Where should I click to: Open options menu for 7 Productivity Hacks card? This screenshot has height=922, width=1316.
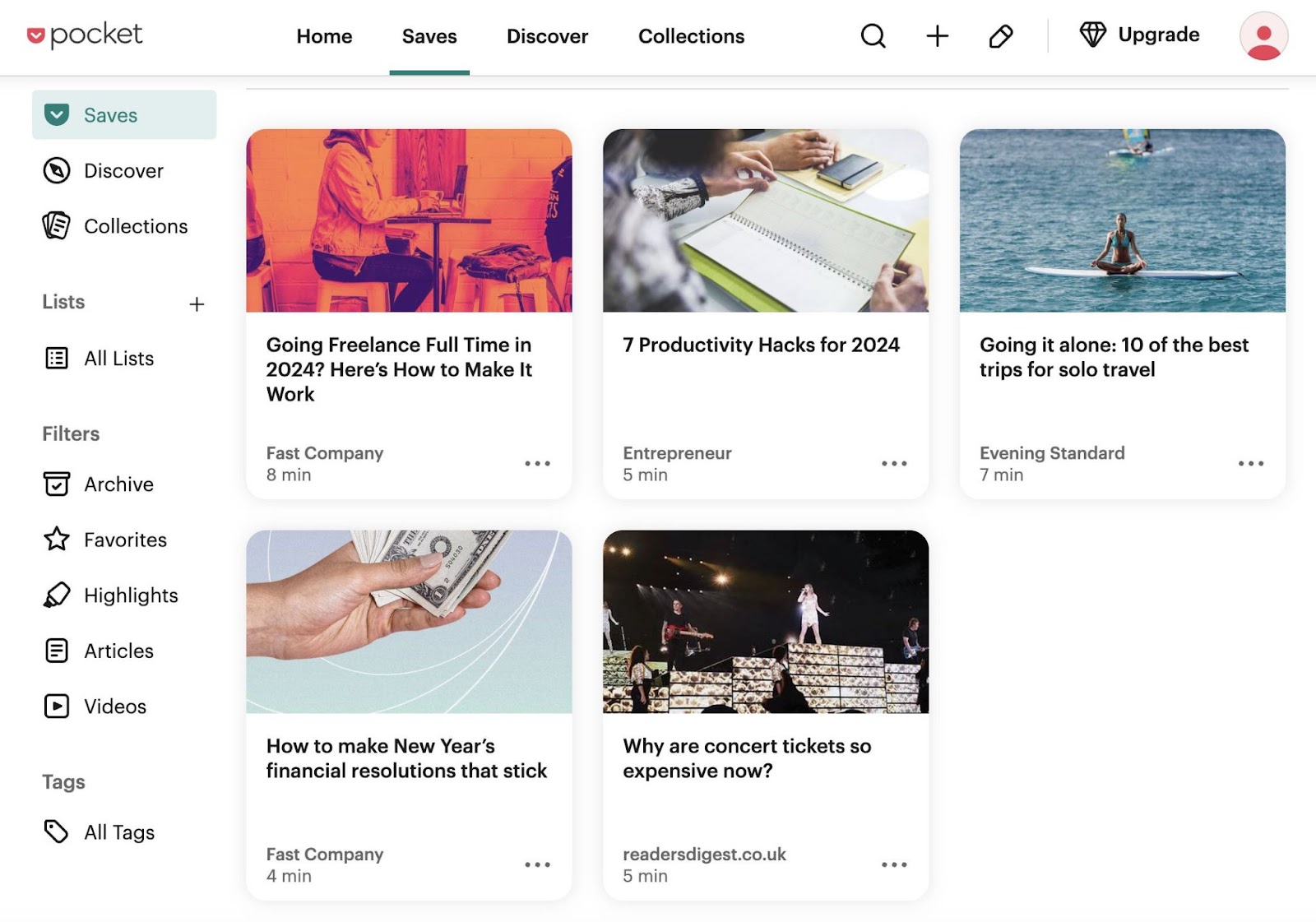coord(894,464)
